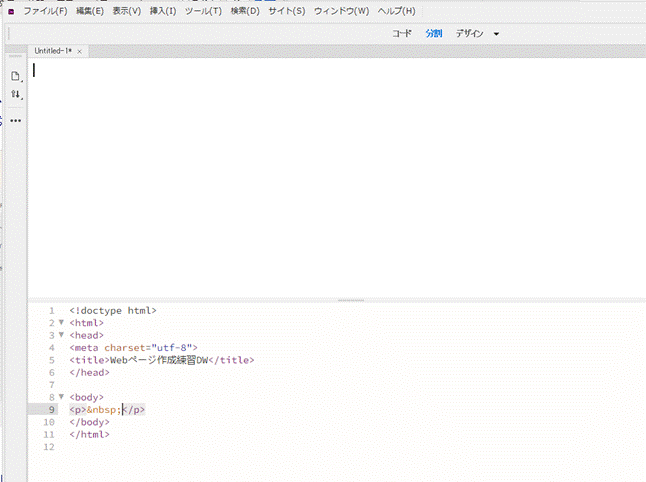Viewport: 646px width, 482px height.
Task: Switch to コード (Code) view
Action: coord(401,33)
